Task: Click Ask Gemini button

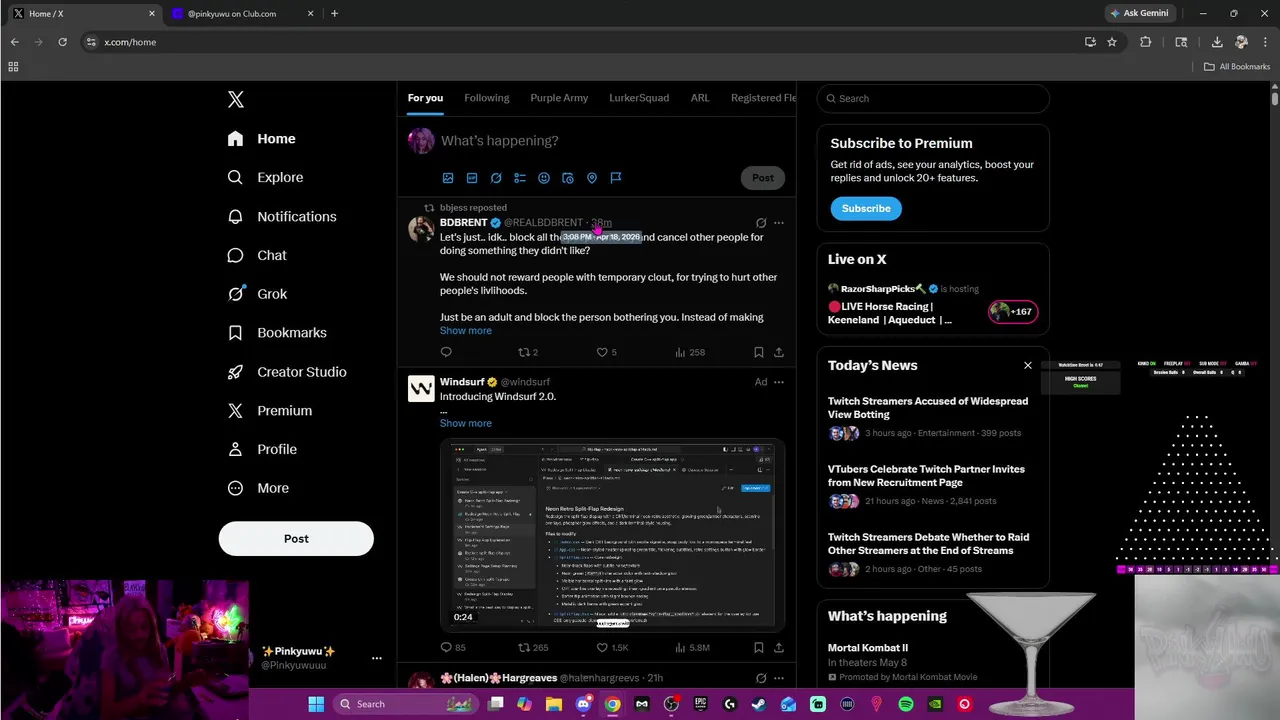Action: coord(1138,14)
